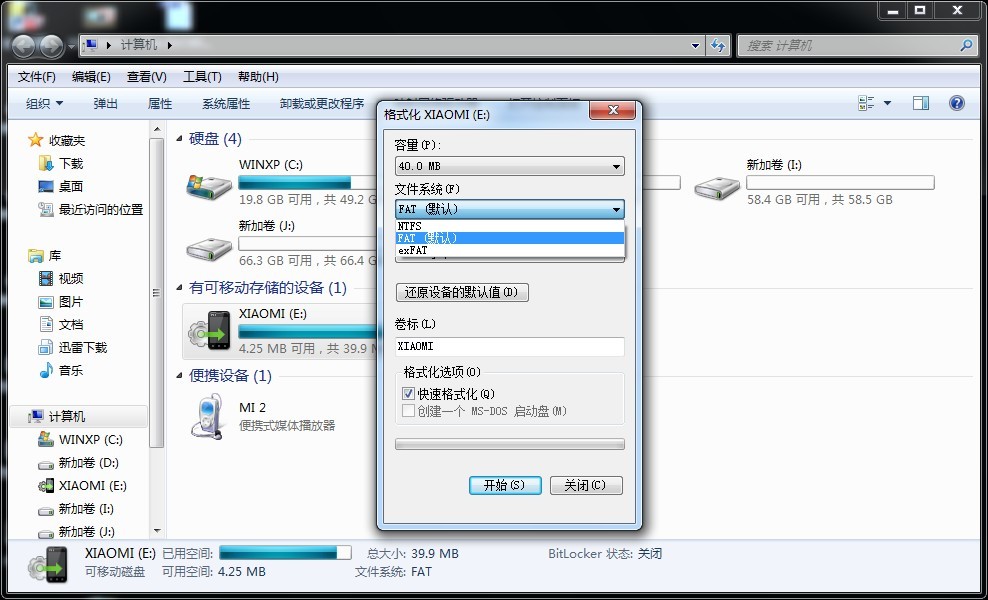Select the 新加卷 (I:) drive icon
The image size is (988, 600).
pyautogui.click(x=717, y=187)
